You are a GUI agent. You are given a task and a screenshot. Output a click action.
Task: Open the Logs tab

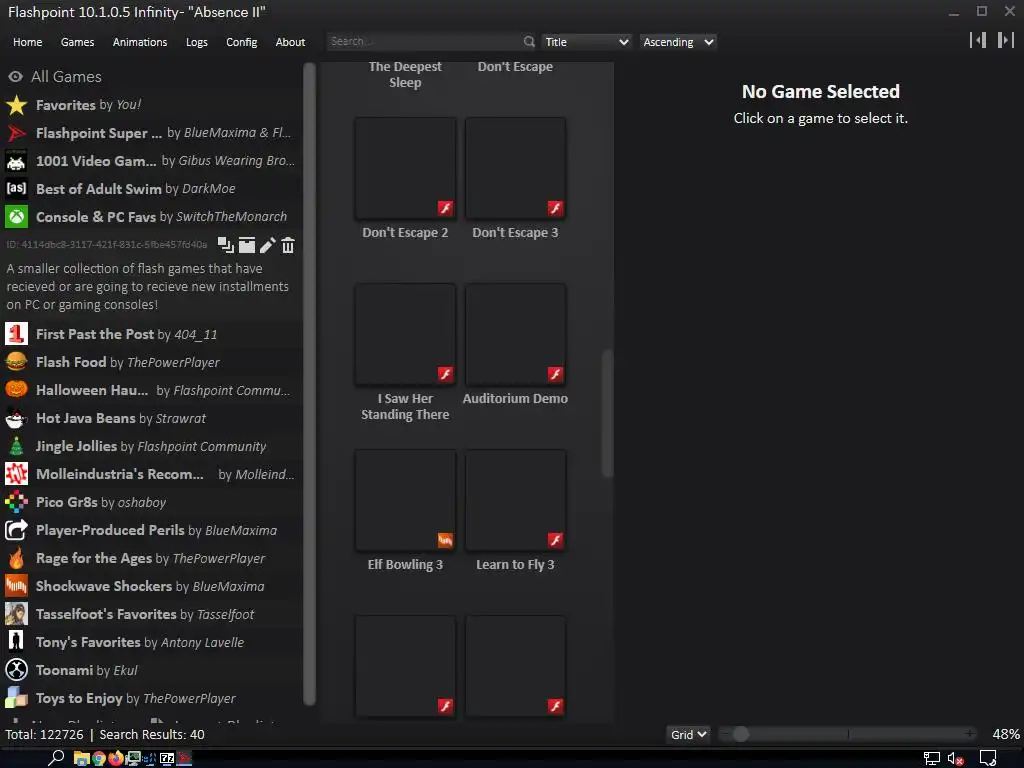click(x=197, y=42)
